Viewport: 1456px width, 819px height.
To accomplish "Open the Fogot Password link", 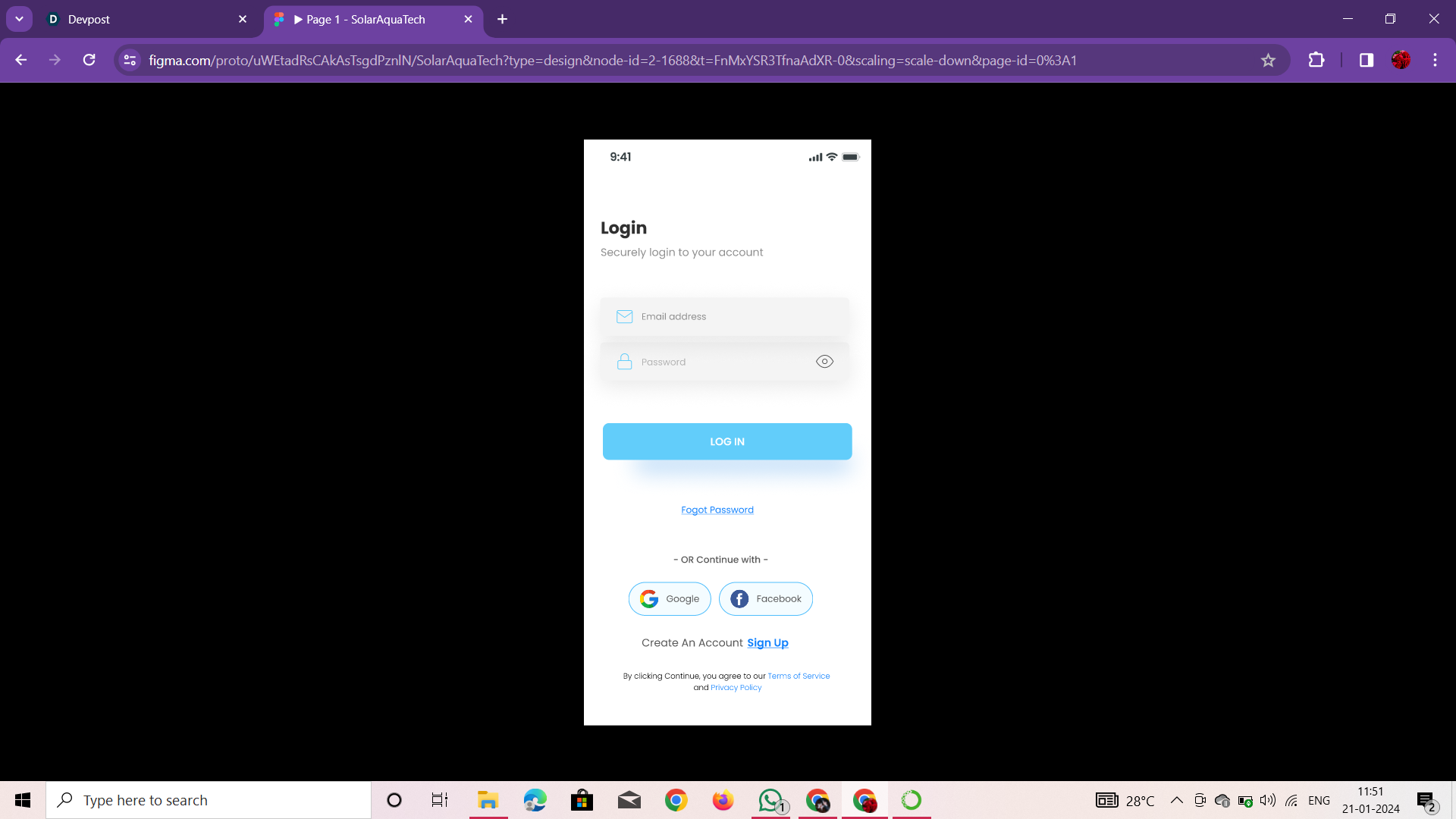I will pyautogui.click(x=717, y=510).
